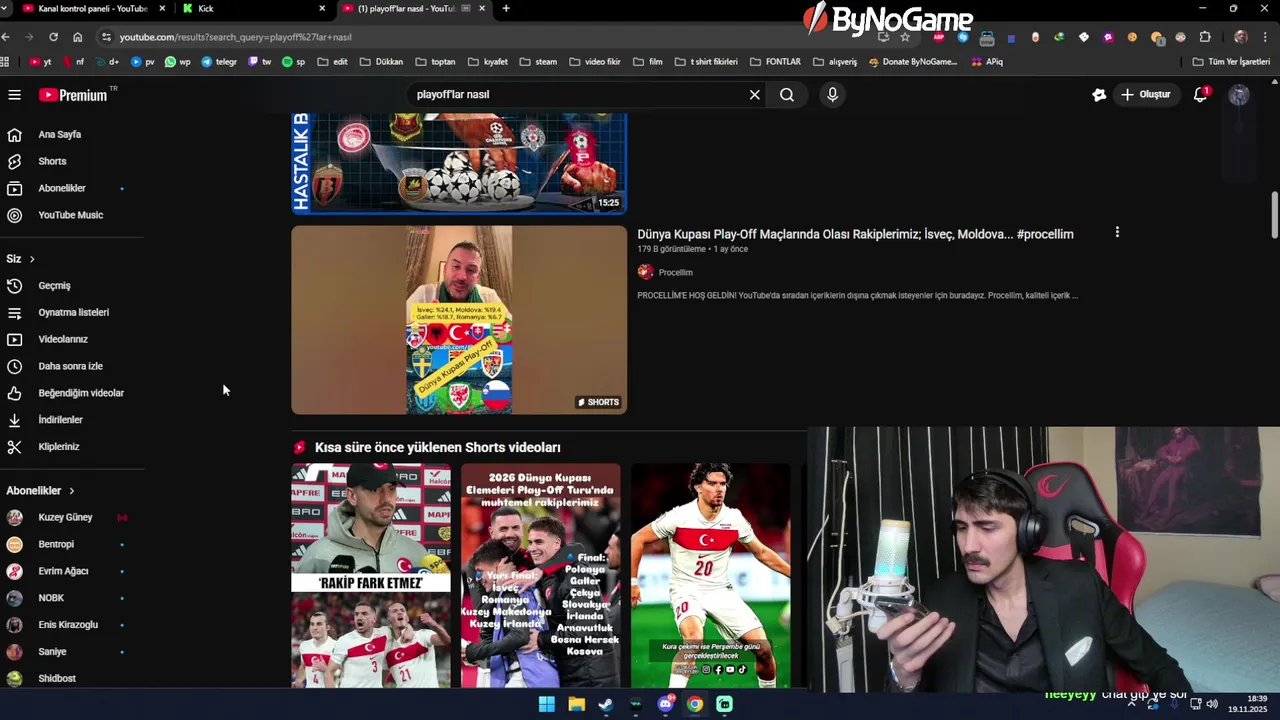The height and width of the screenshot is (720, 1280).
Task: Click the magnifier search button
Action: [x=787, y=95]
